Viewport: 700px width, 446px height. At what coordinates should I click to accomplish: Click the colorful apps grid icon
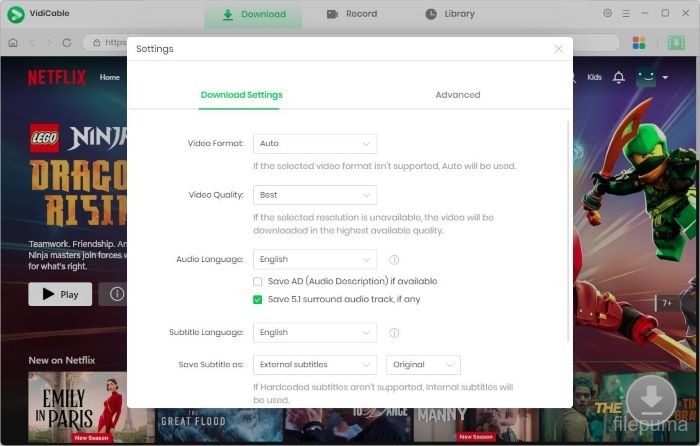pyautogui.click(x=639, y=43)
